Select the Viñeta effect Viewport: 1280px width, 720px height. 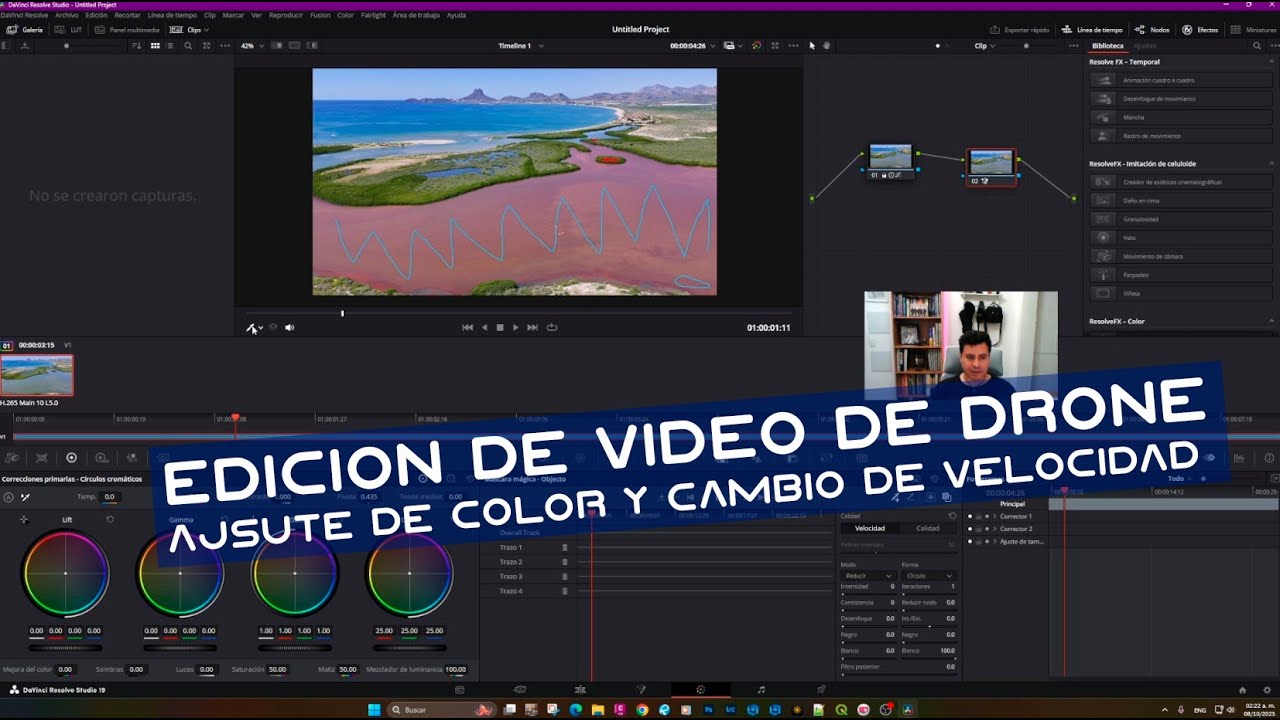click(1180, 293)
